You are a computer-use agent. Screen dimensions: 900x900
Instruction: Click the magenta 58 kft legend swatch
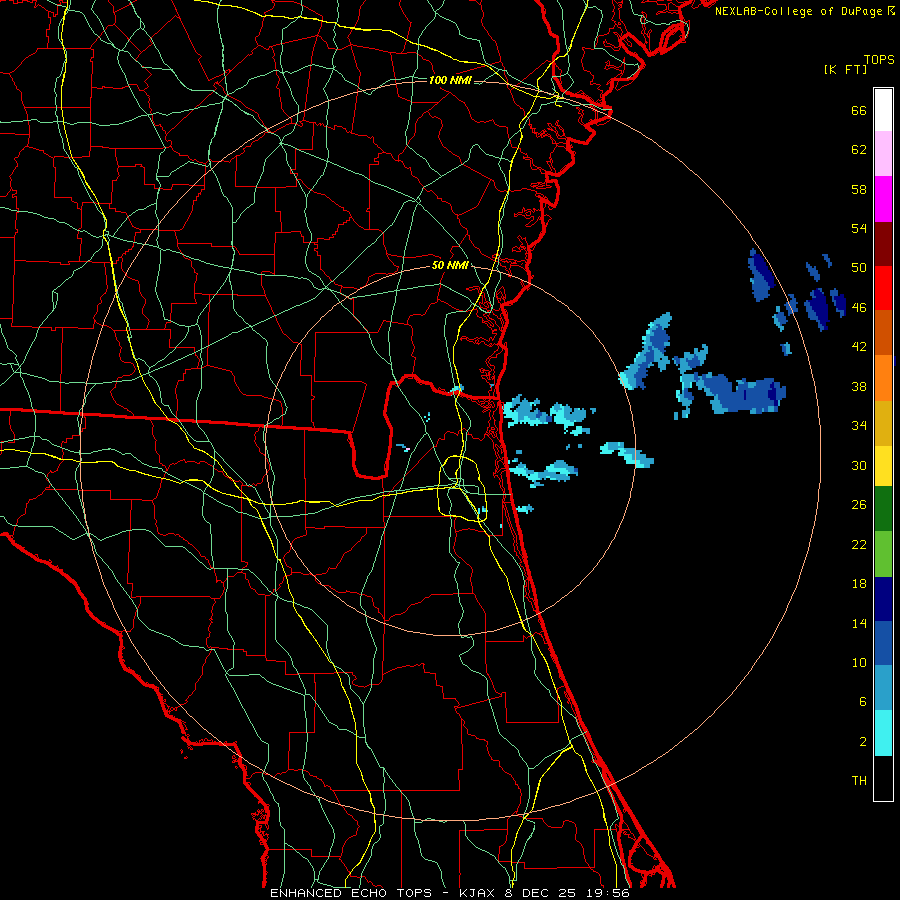pyautogui.click(x=883, y=199)
